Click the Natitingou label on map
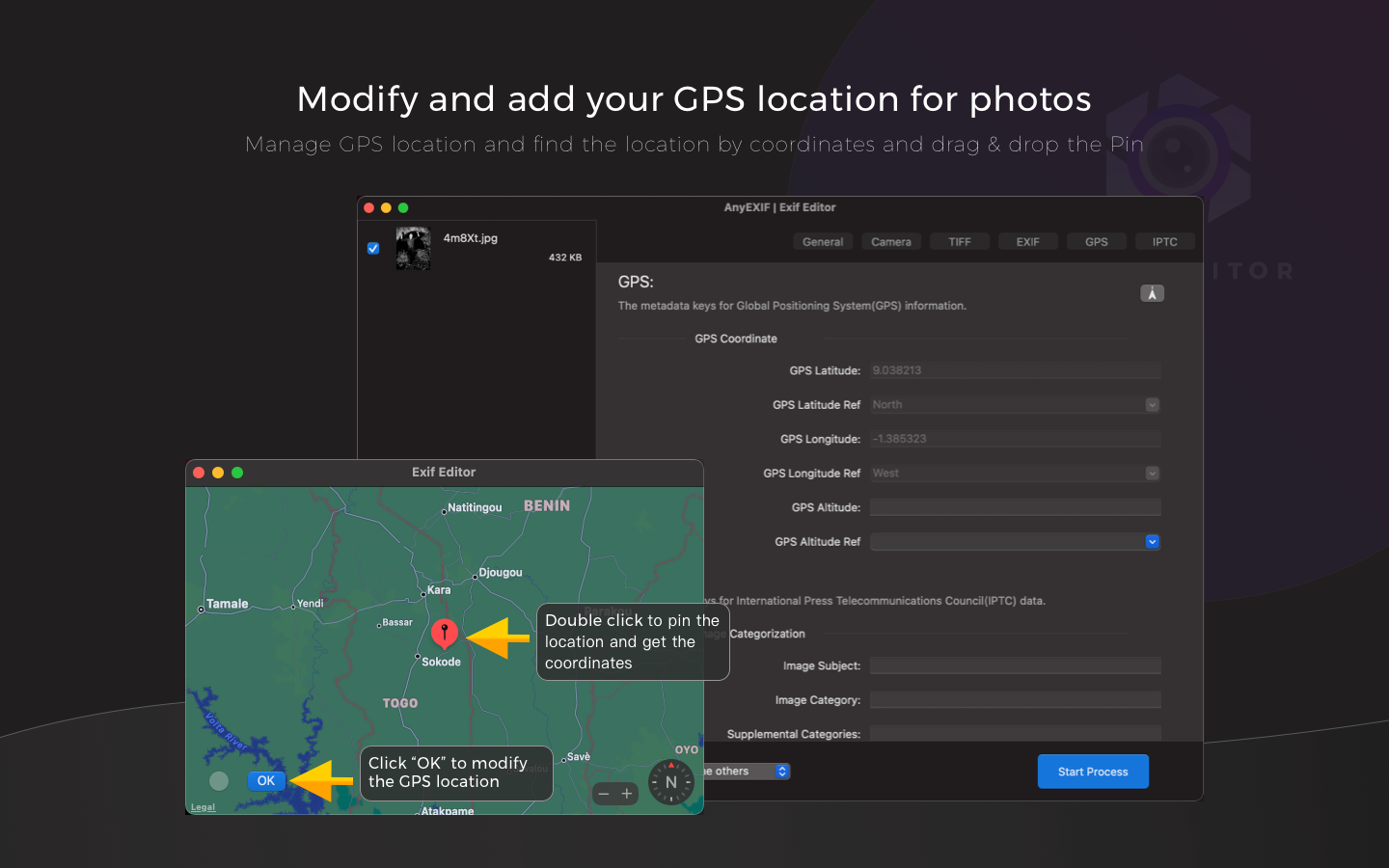 (x=475, y=507)
